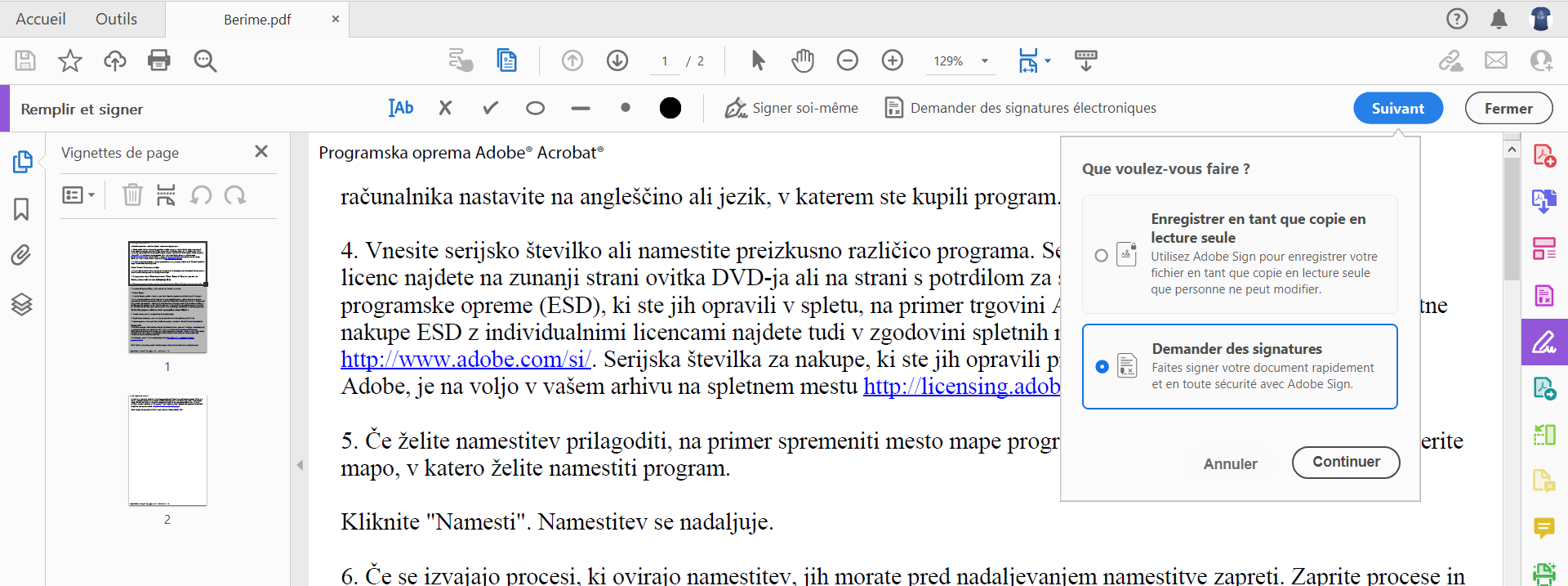Select the dot tool
The width and height of the screenshot is (1568, 586).
point(626,107)
